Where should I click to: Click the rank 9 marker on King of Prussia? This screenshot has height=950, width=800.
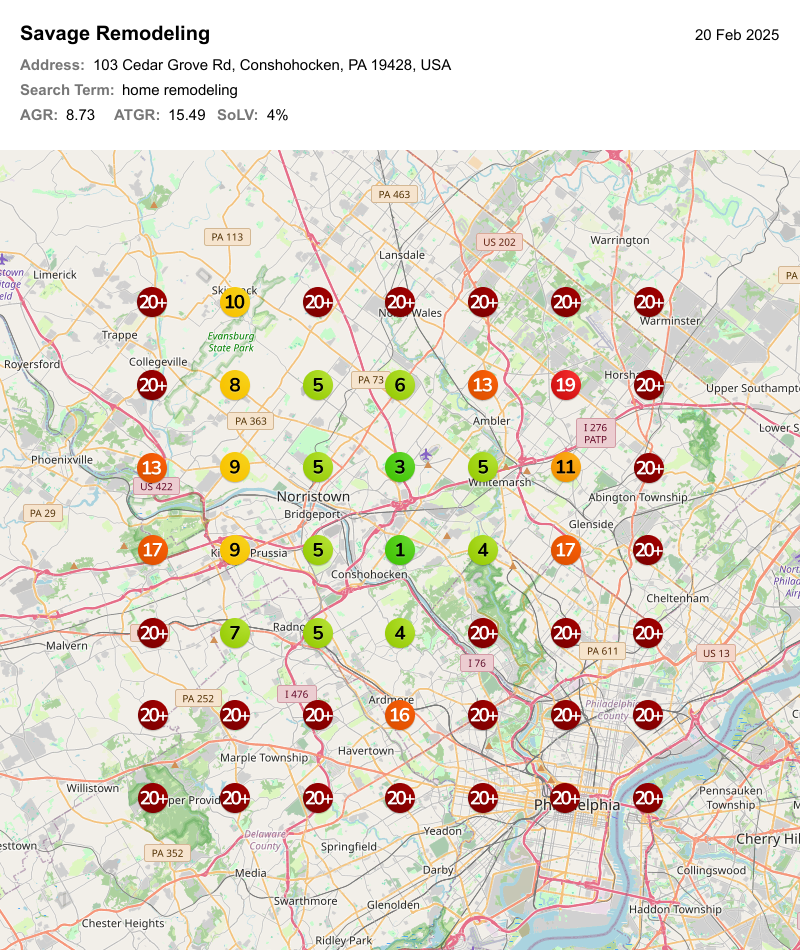[235, 550]
